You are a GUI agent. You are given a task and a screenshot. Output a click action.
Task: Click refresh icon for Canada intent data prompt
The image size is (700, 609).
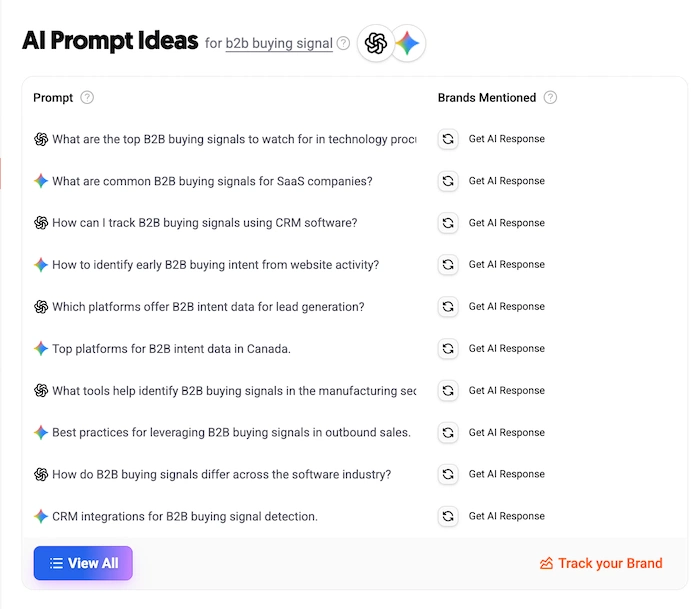(x=448, y=349)
